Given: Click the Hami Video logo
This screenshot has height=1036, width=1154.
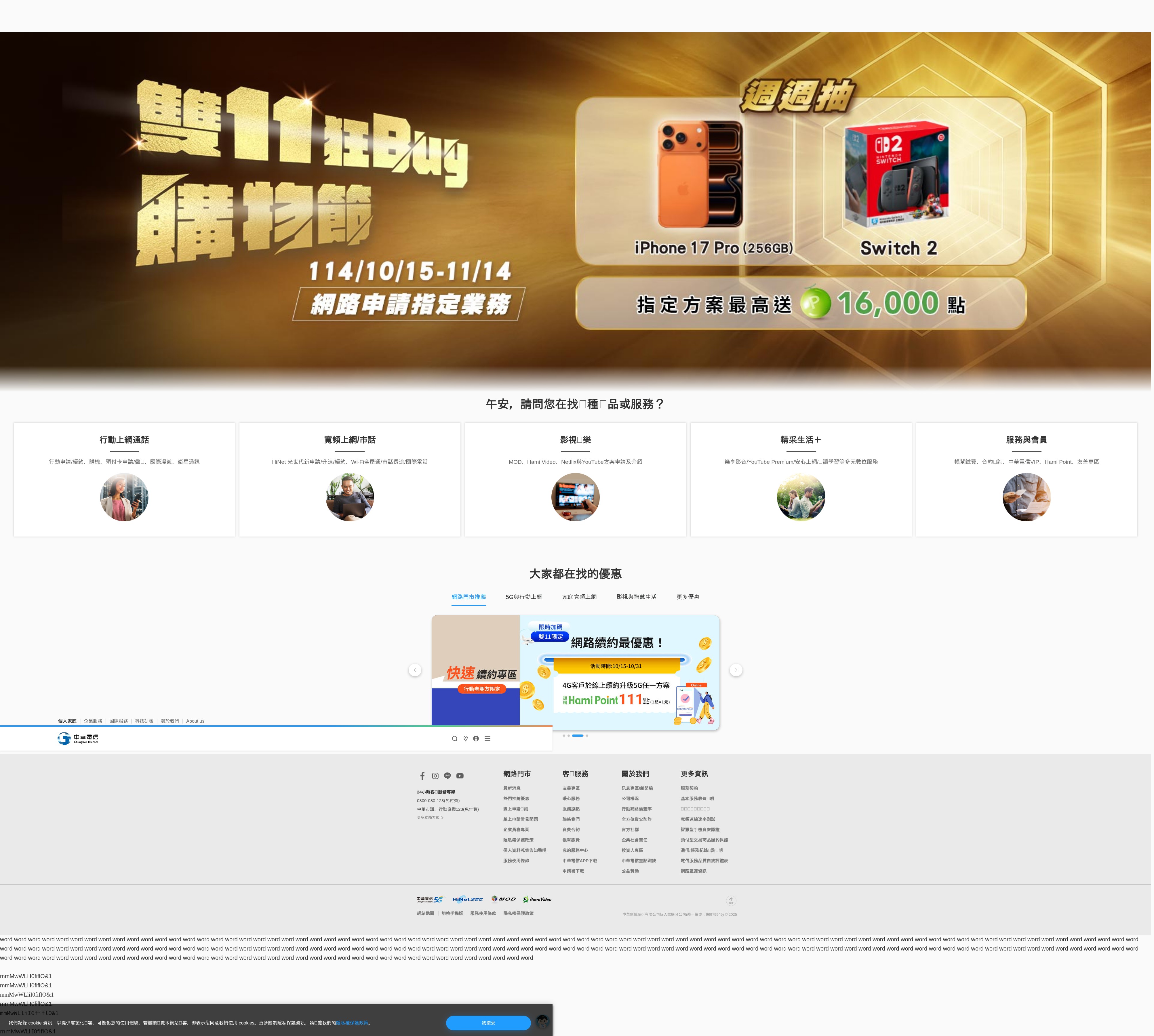Looking at the screenshot, I should 537,899.
